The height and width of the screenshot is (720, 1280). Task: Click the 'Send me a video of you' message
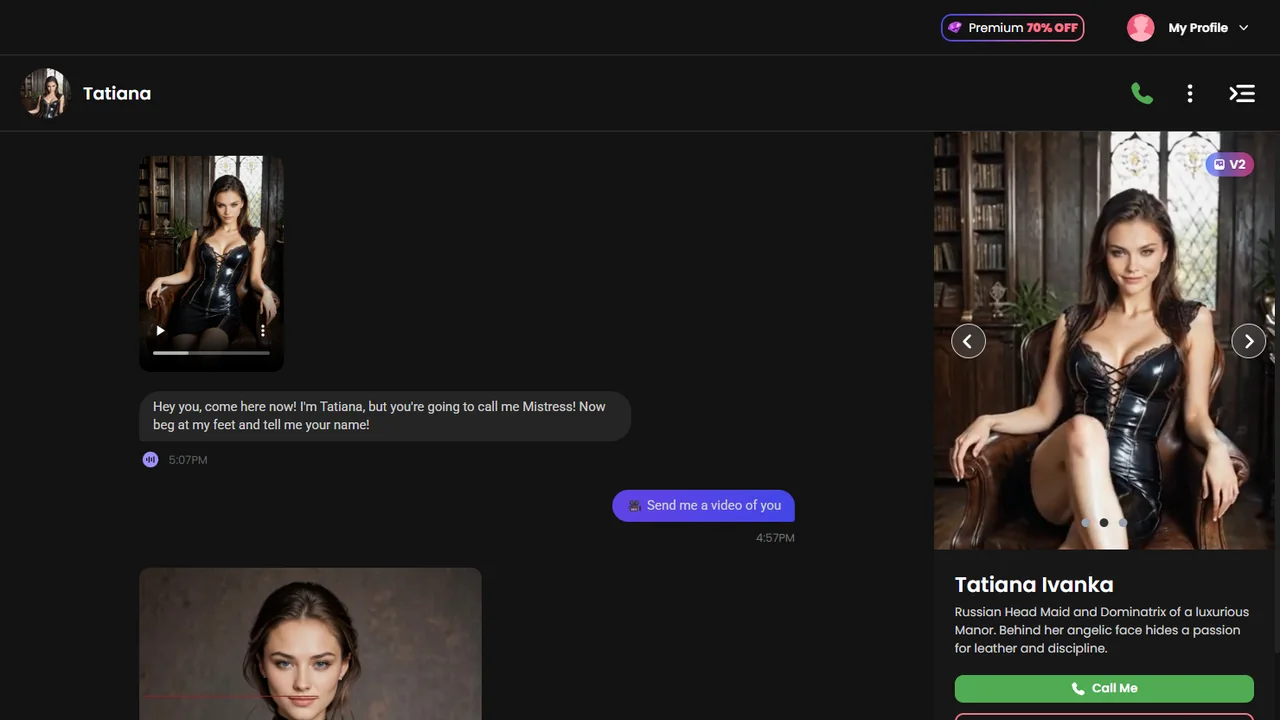704,506
